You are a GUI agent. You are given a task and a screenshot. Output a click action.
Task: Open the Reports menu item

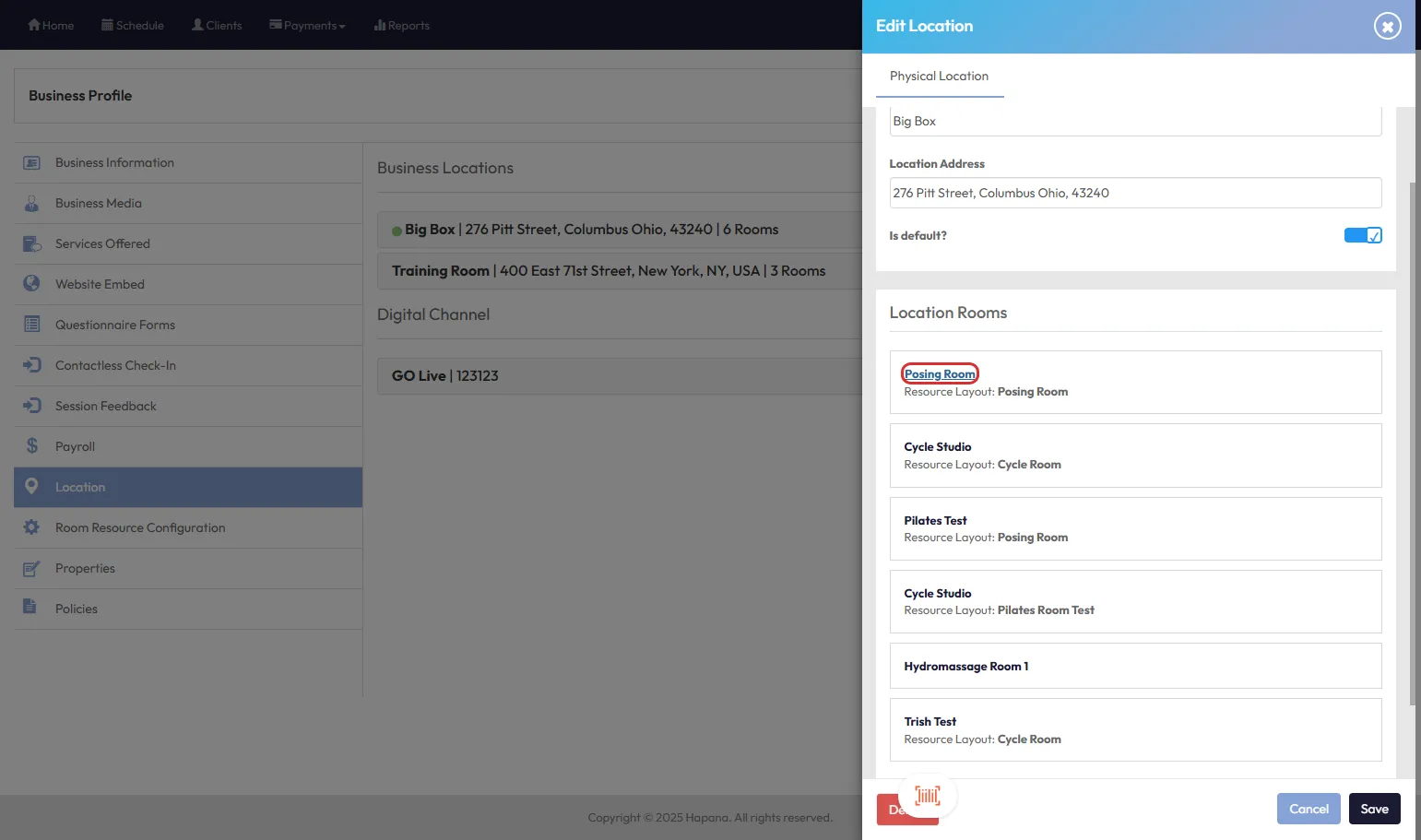coord(402,26)
